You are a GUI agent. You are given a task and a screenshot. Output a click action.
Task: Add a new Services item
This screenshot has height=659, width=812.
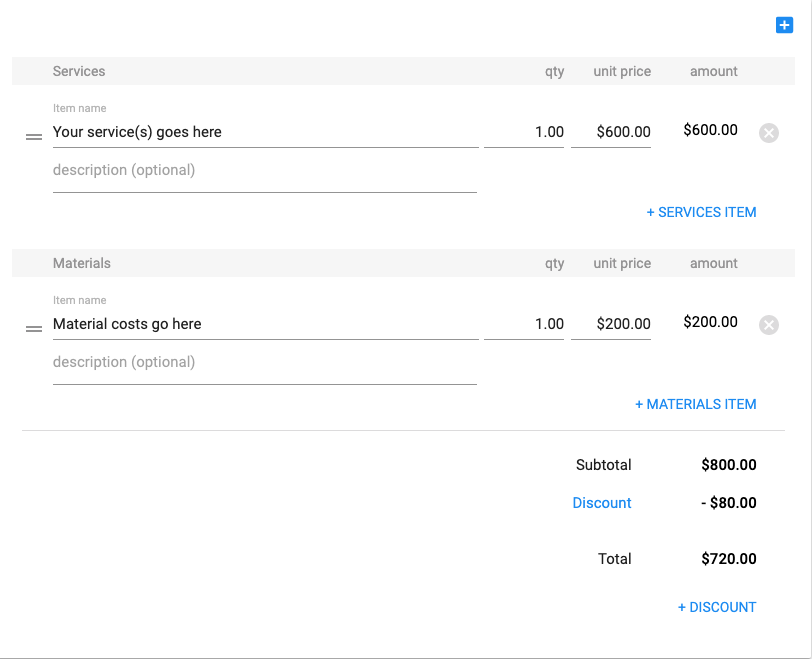click(701, 212)
